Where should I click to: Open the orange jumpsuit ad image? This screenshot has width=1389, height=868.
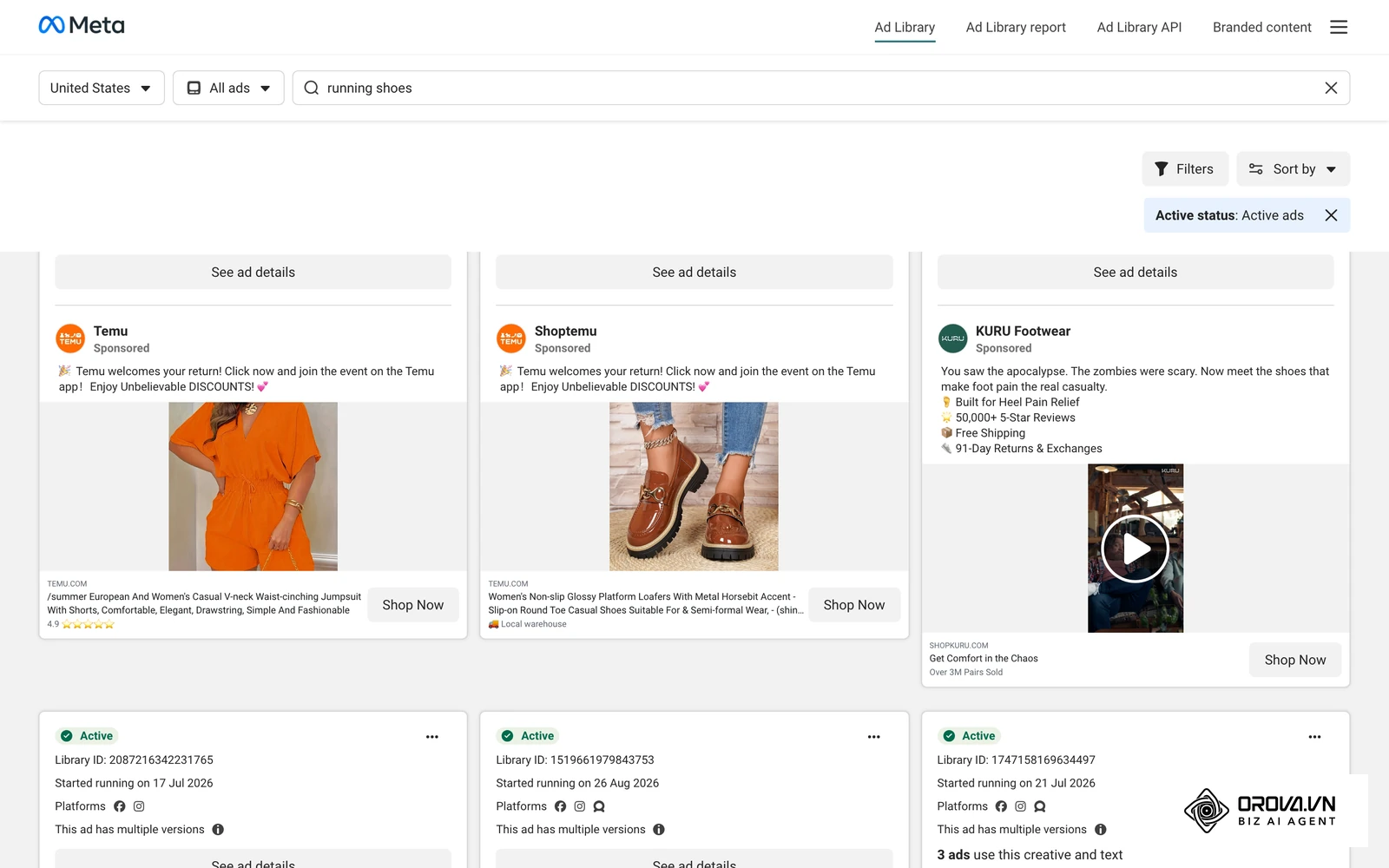pos(253,486)
